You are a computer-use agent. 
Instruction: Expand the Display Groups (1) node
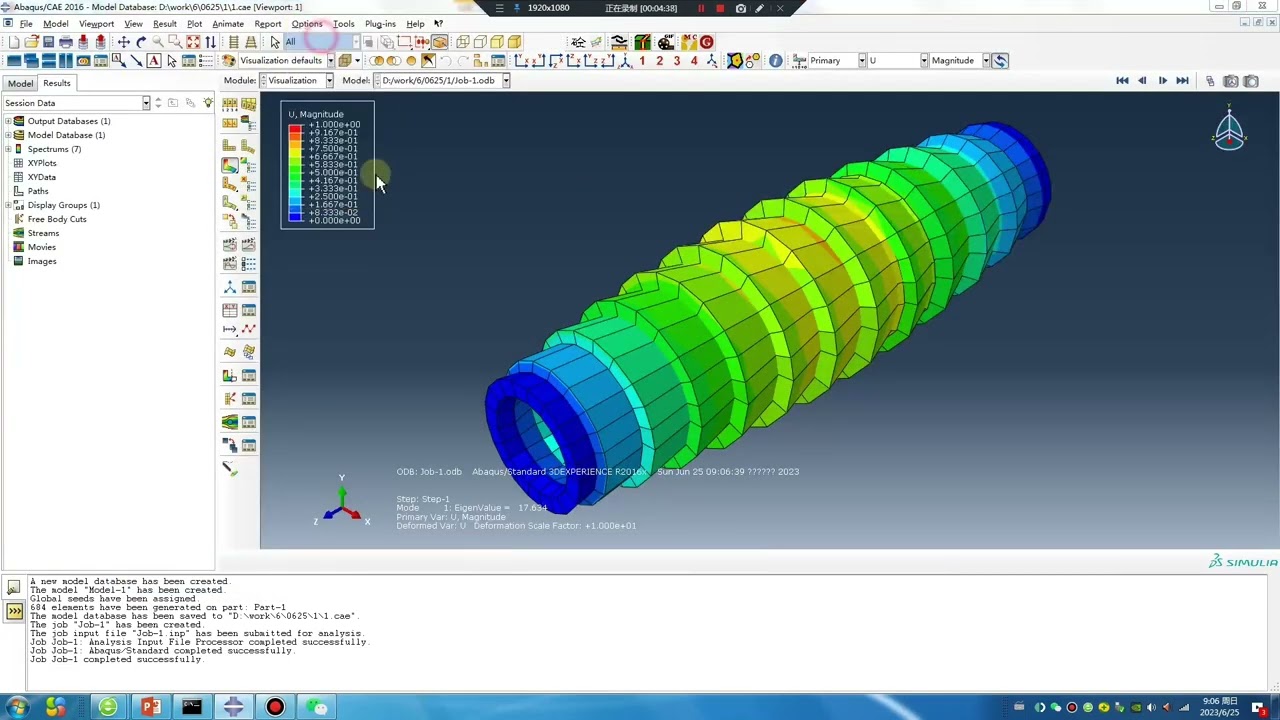[8, 205]
